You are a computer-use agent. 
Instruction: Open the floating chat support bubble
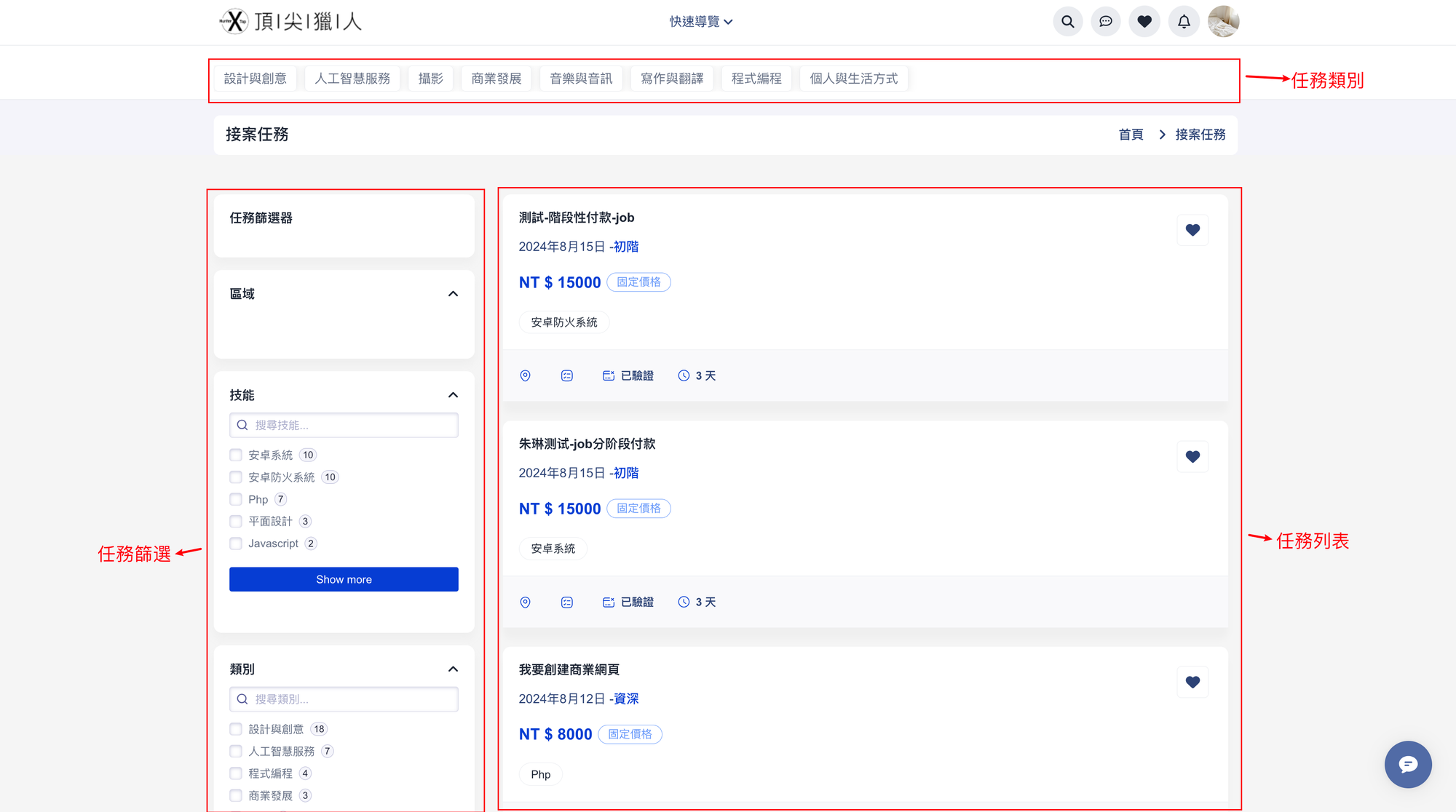pyautogui.click(x=1407, y=764)
